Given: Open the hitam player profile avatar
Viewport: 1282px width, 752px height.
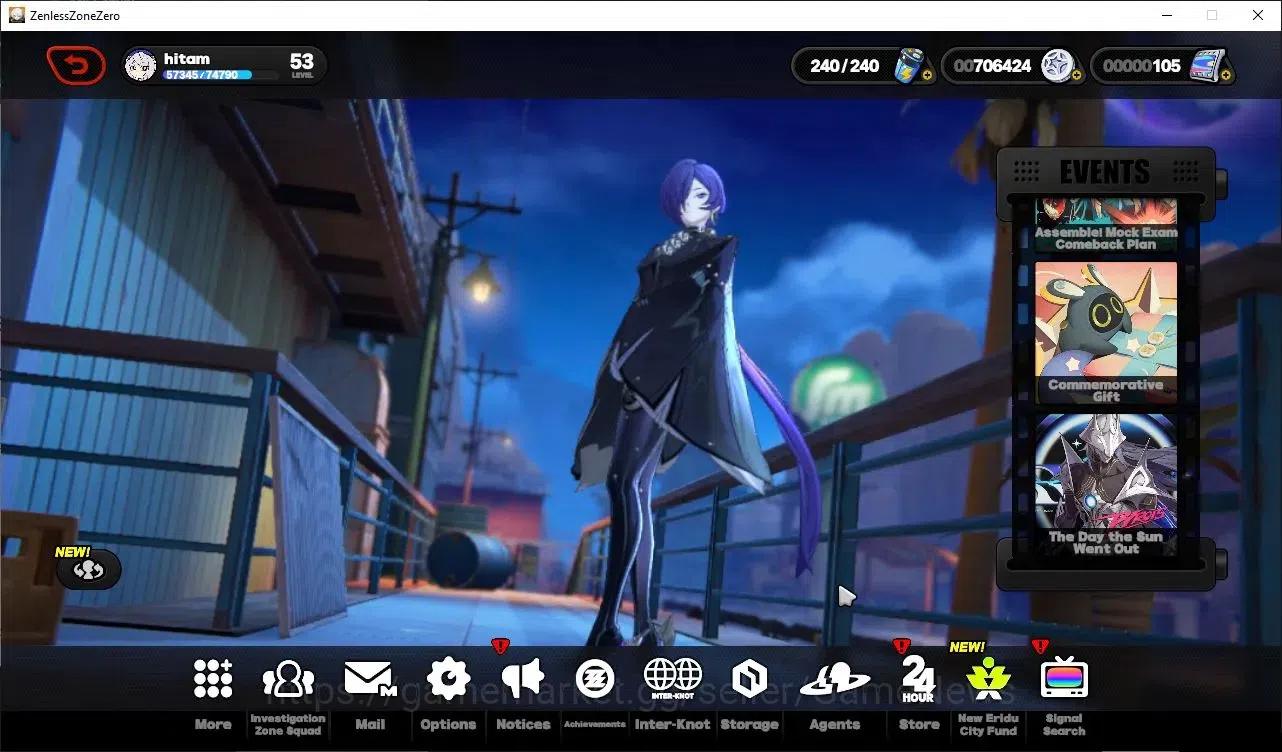Looking at the screenshot, I should 140,66.
